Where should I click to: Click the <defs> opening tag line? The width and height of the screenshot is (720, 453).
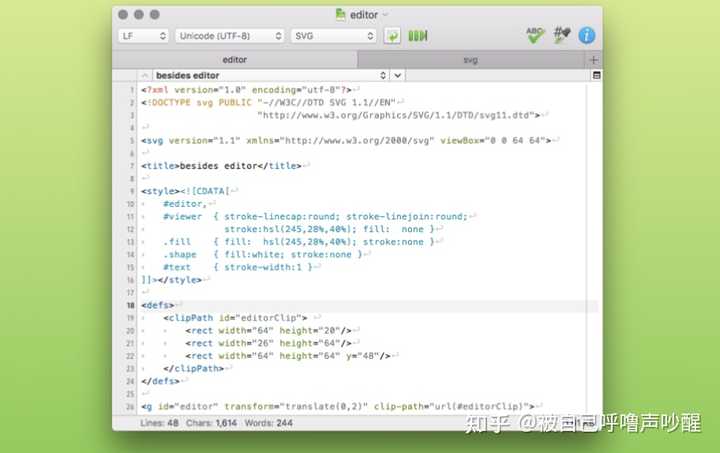pyautogui.click(x=158, y=305)
